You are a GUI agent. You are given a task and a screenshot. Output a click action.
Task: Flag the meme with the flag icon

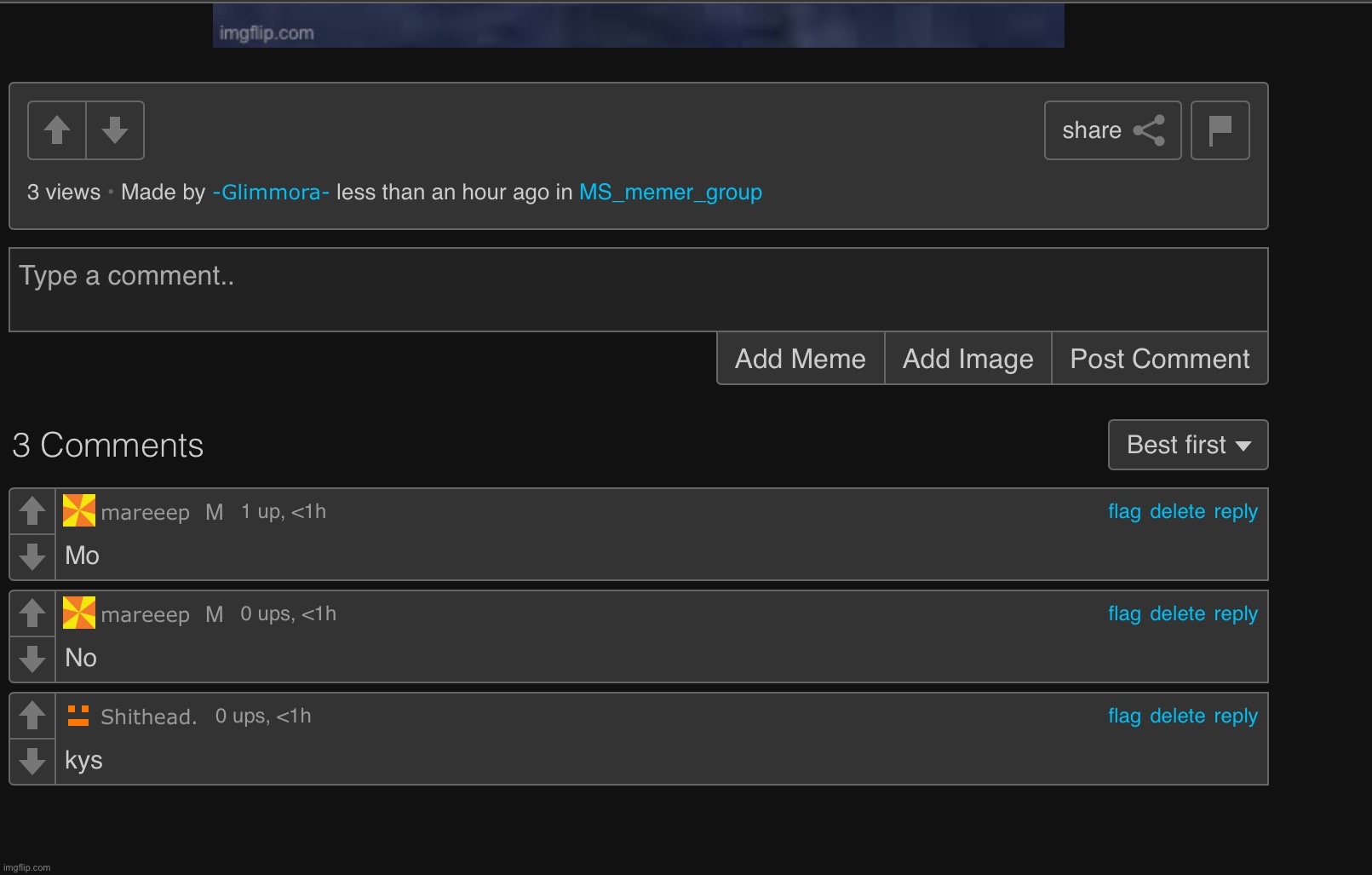(x=1220, y=130)
